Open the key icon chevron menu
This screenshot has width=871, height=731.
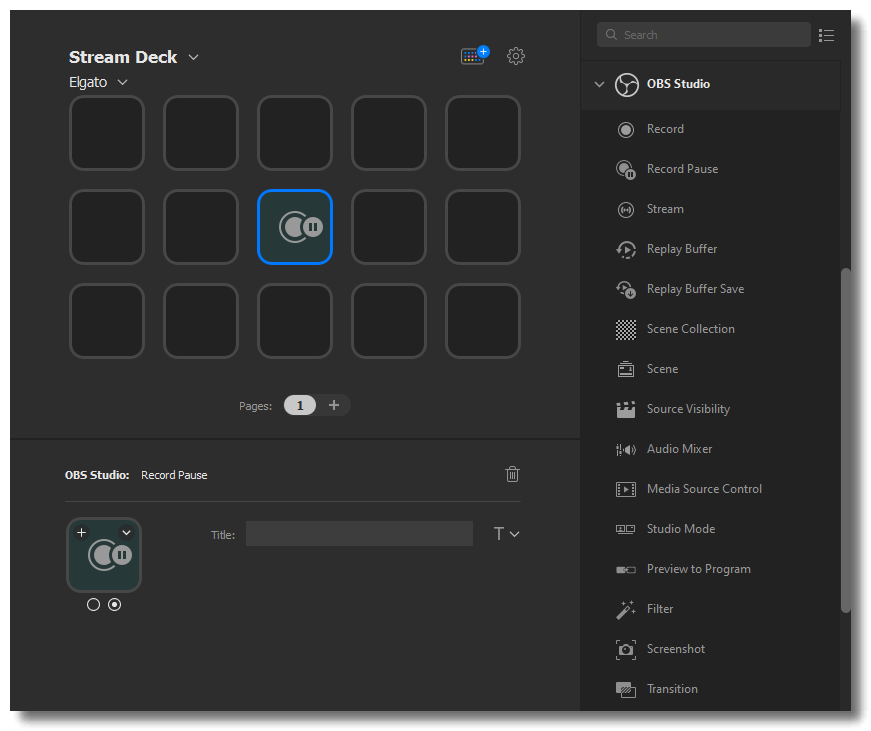click(127, 532)
